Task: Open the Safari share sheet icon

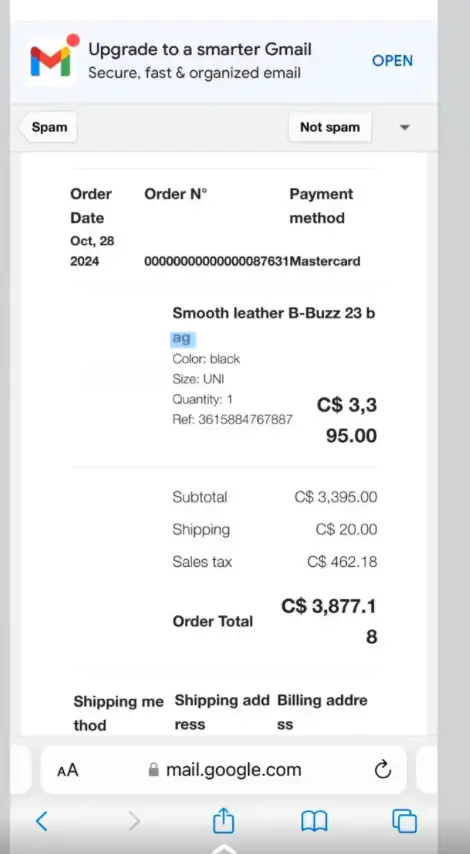Action: click(x=223, y=820)
